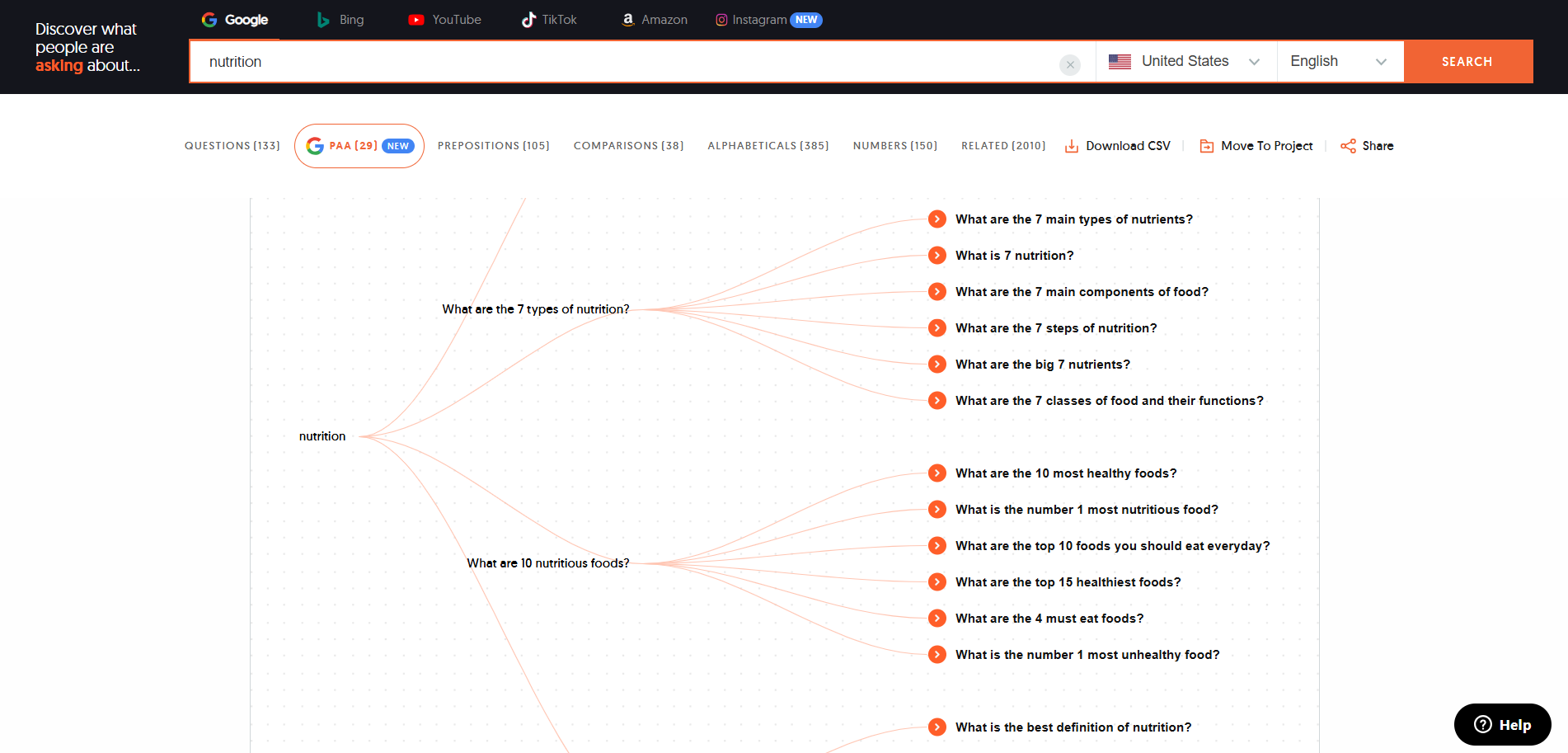Click 'What are the big 7 nutrients?' text
The height and width of the screenshot is (753, 1568).
(1043, 365)
